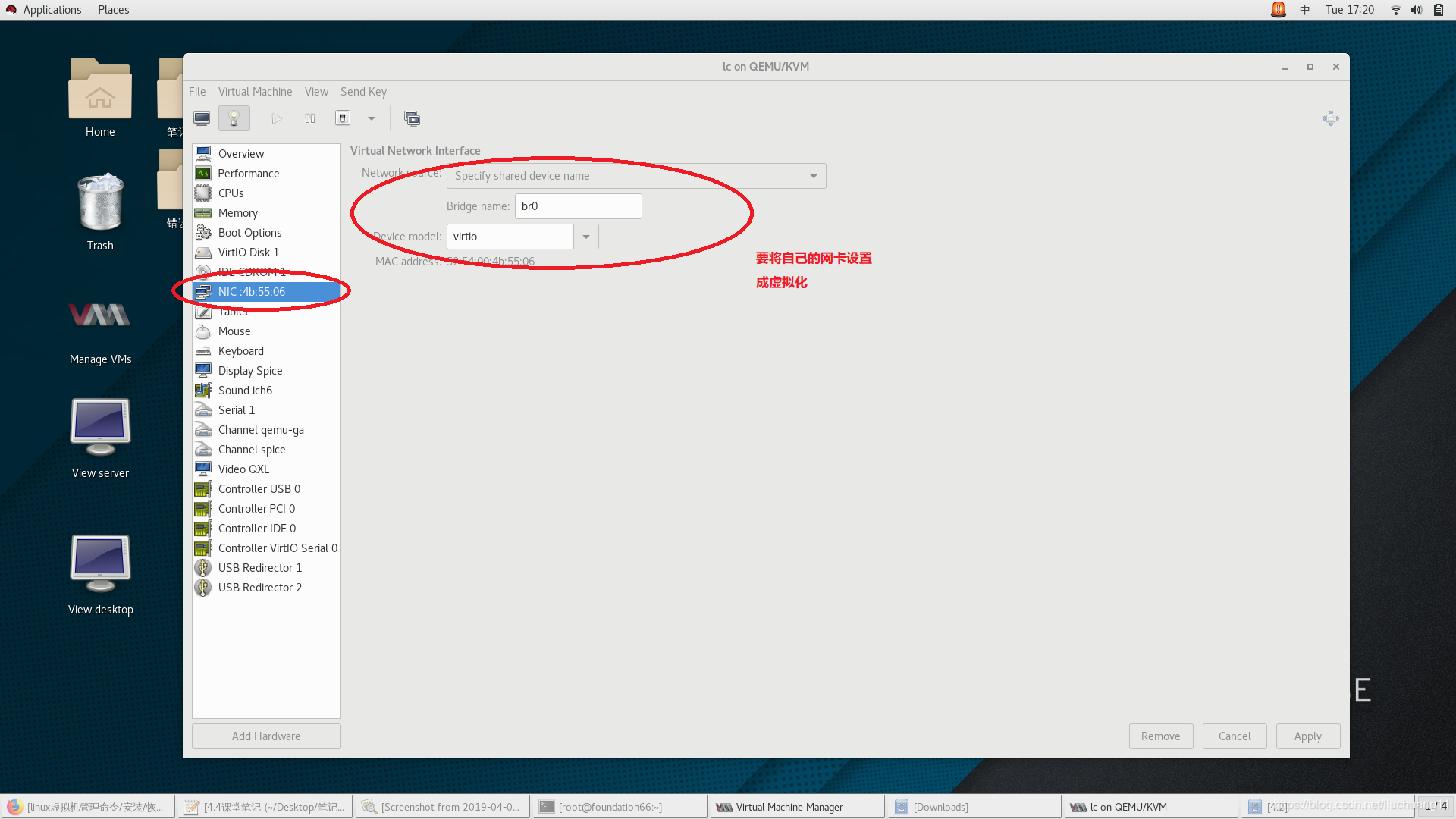
Task: Select NIC :4b:55:06 entry
Action: pyautogui.click(x=266, y=292)
